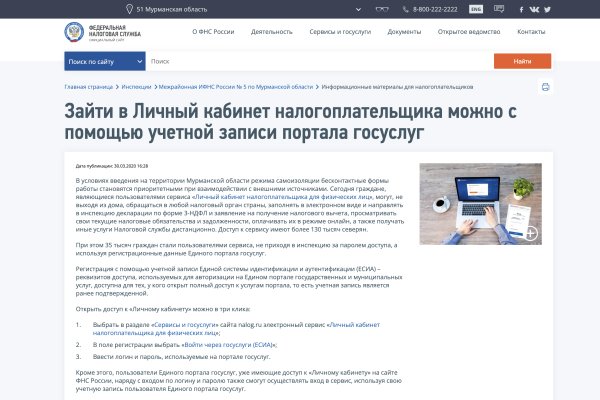Click the article photo with laptop
The height and width of the screenshot is (400, 600).
(x=480, y=205)
